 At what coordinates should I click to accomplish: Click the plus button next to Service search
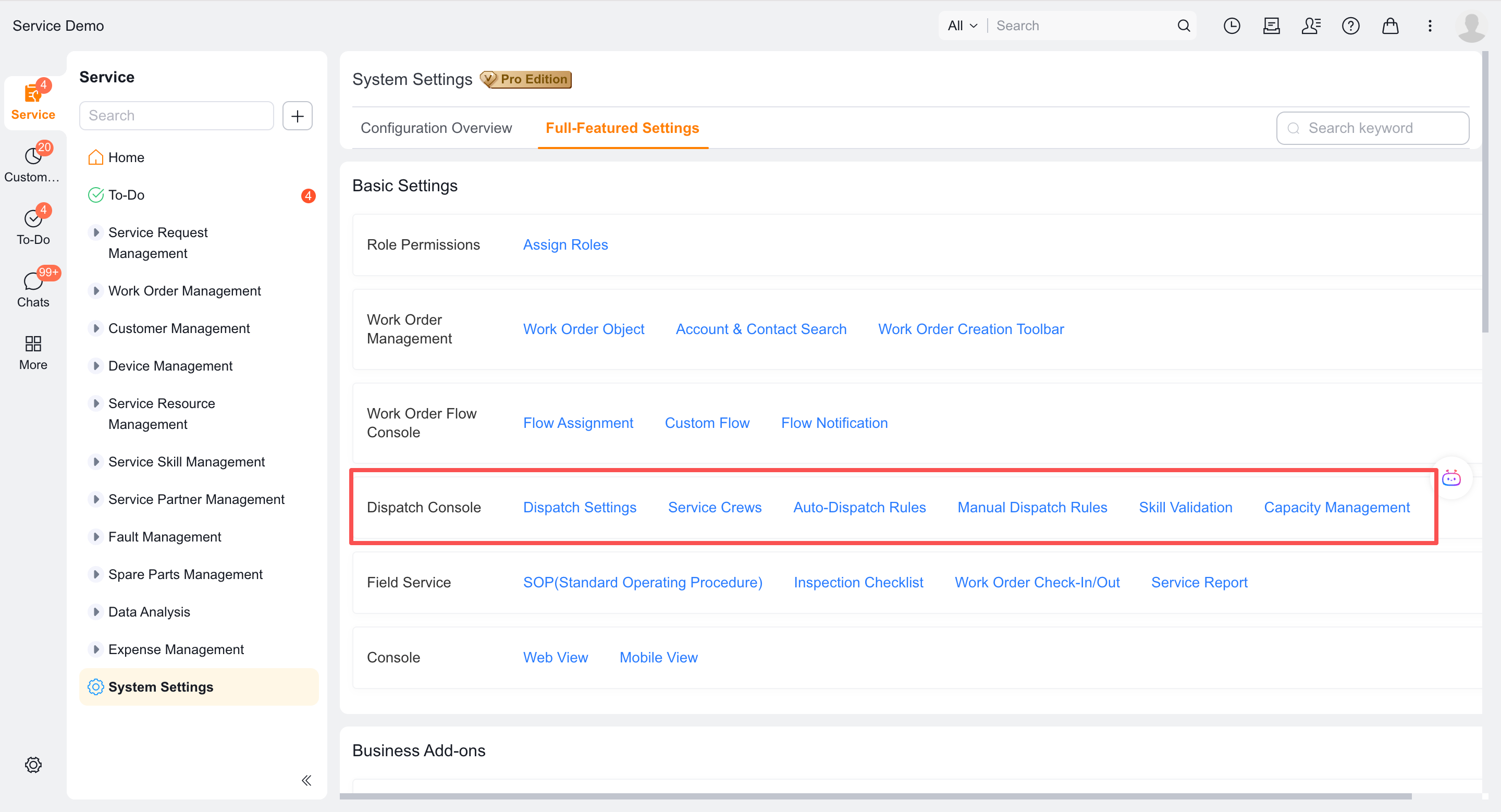coord(297,115)
